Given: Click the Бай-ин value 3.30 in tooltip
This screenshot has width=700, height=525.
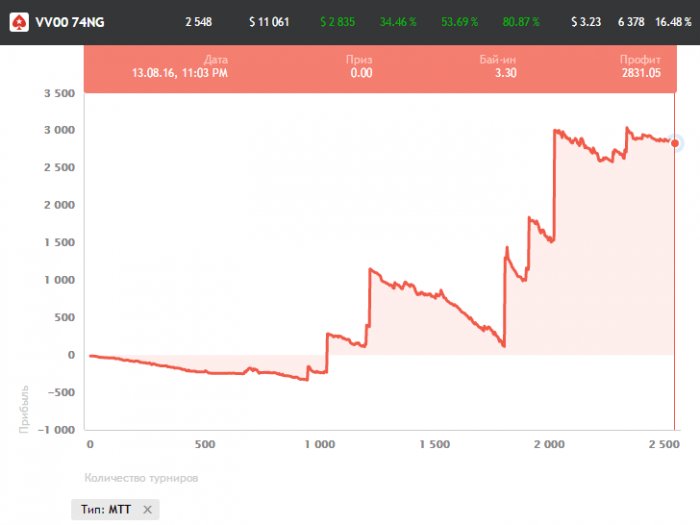Looking at the screenshot, I should [x=505, y=73].
